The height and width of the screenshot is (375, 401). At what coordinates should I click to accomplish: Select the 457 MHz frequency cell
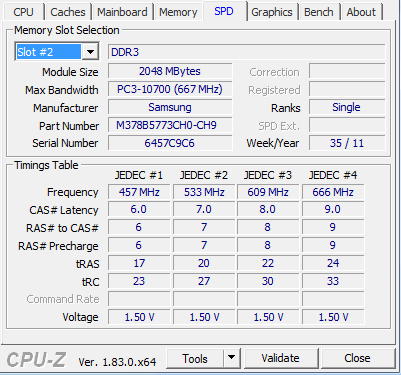(139, 192)
